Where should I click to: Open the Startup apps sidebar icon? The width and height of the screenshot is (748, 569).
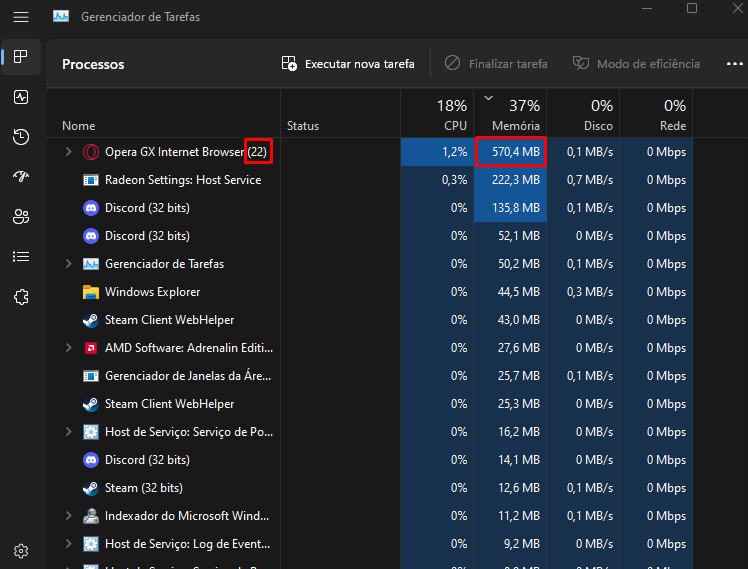21,177
